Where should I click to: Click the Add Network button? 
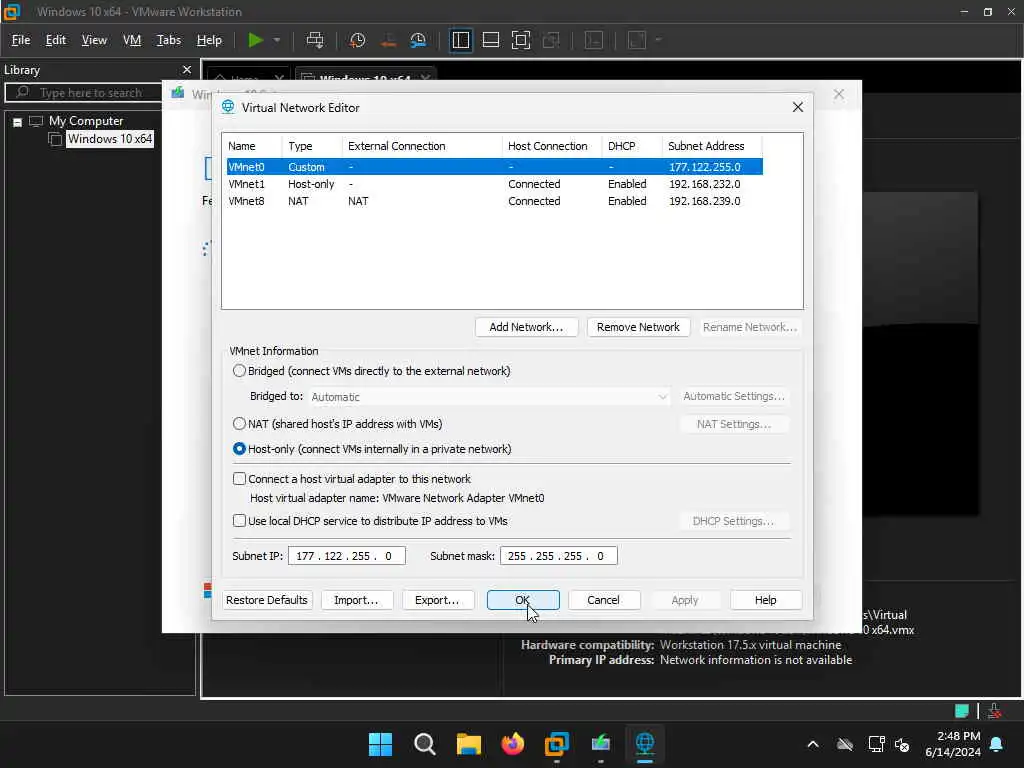526,327
